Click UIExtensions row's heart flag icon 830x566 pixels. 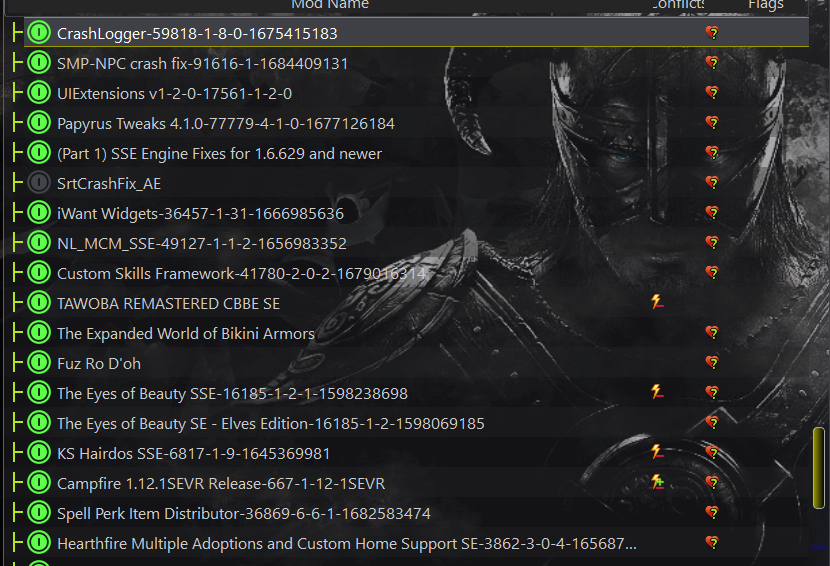pyautogui.click(x=712, y=93)
